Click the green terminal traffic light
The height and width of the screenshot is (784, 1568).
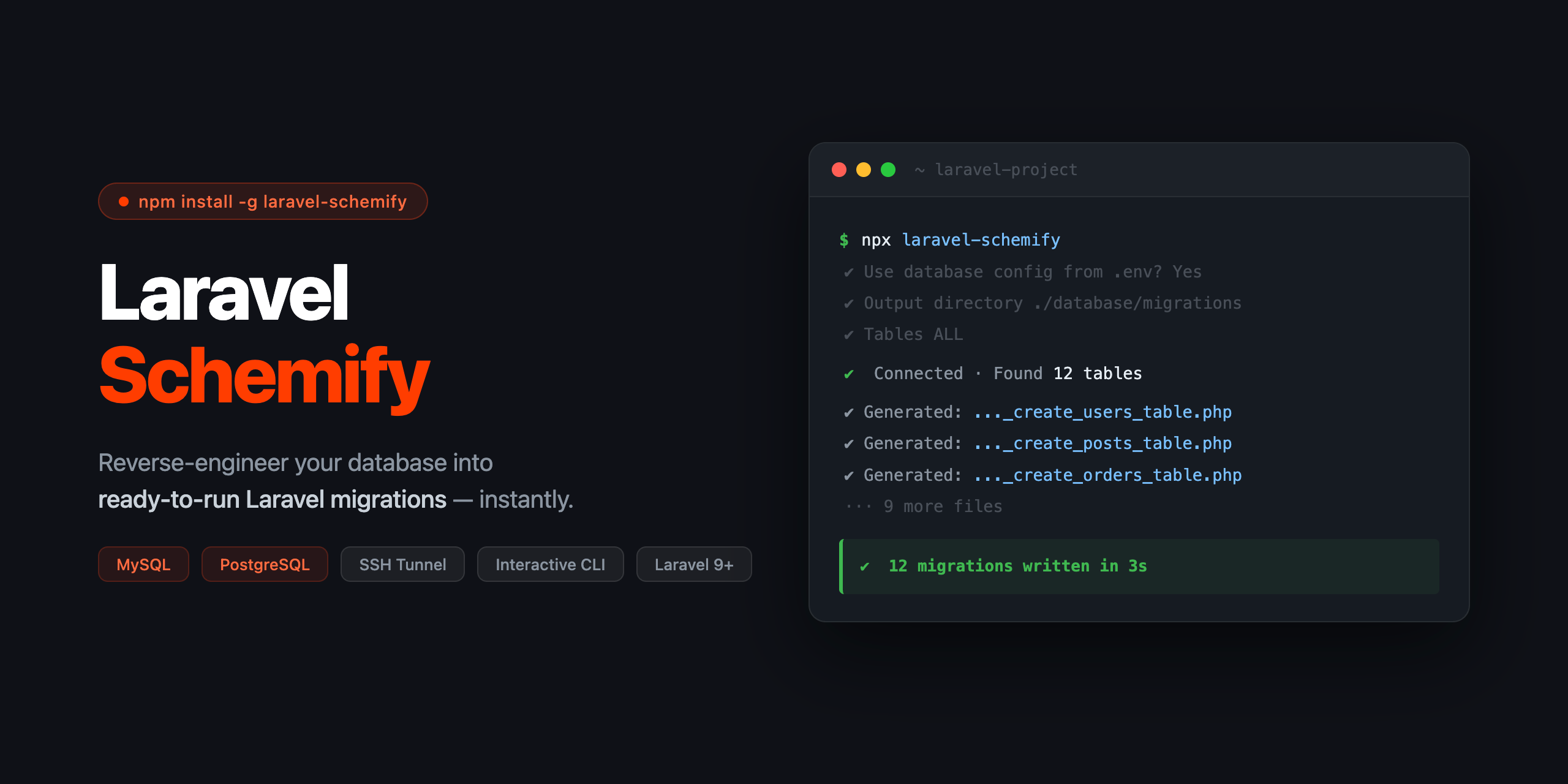click(888, 169)
